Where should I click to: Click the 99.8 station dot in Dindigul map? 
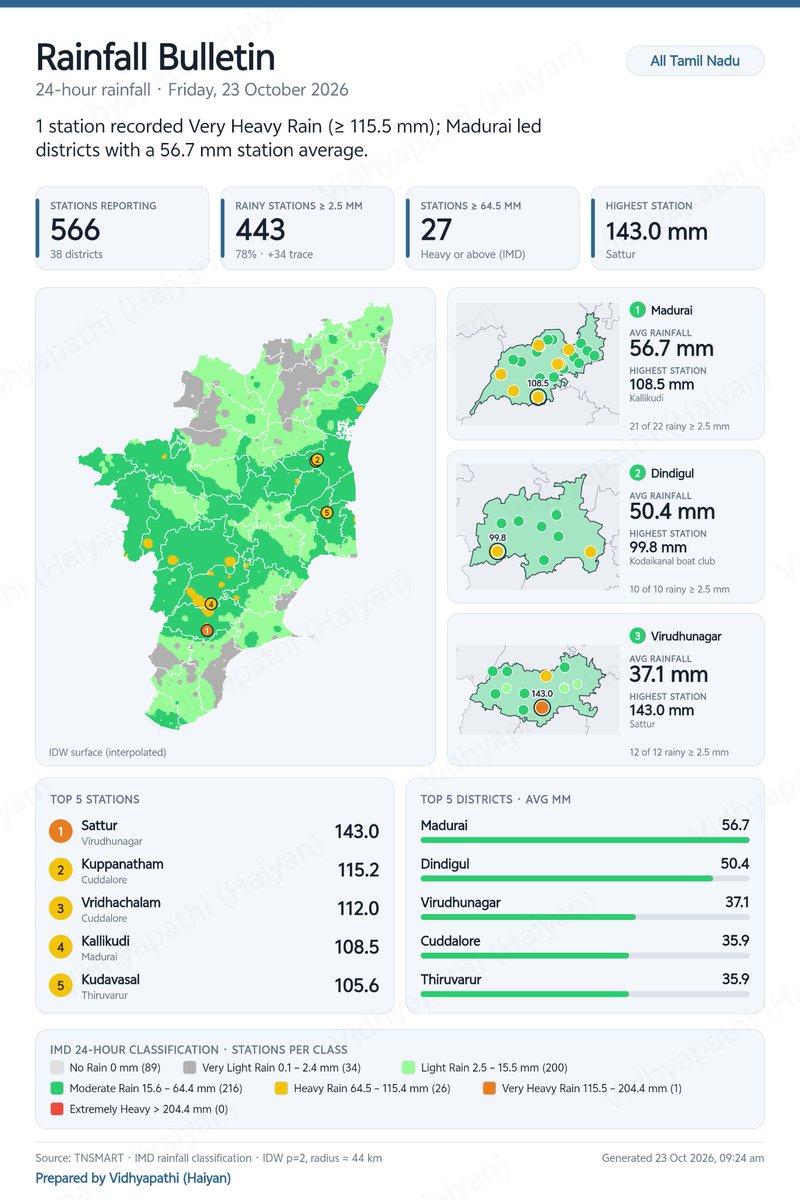tap(497, 551)
